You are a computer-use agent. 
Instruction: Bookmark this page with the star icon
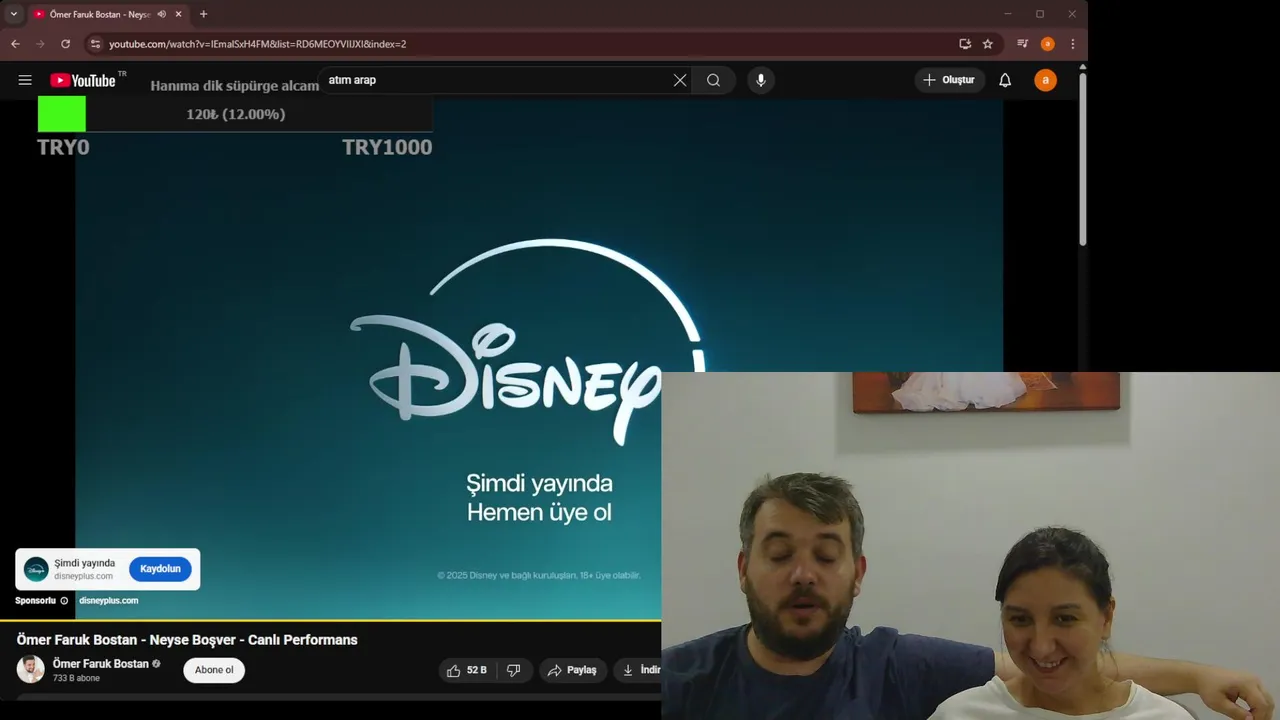tap(988, 44)
